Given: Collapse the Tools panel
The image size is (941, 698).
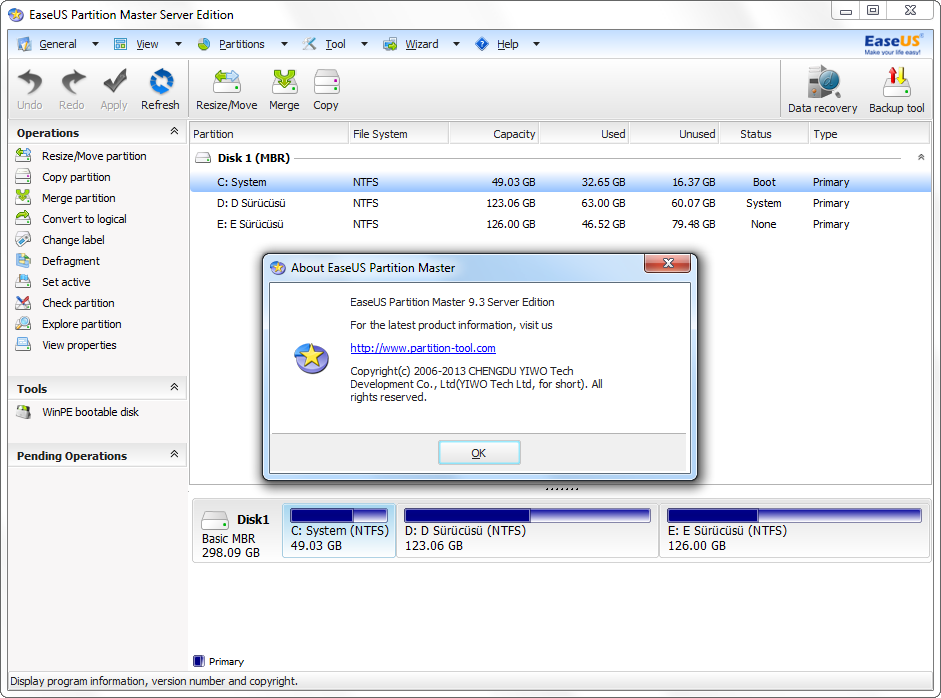Looking at the screenshot, I should [x=174, y=387].
